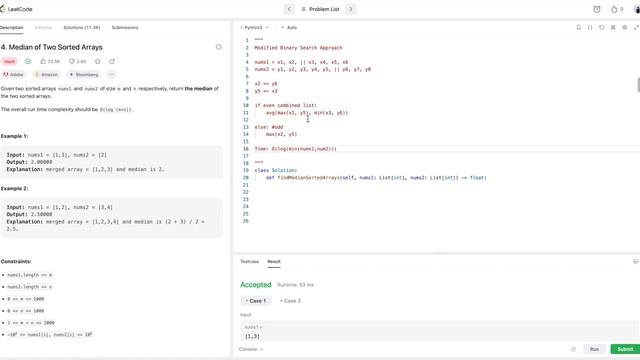Share the problem via share icon
The height and width of the screenshot is (360, 640).
click(112, 62)
